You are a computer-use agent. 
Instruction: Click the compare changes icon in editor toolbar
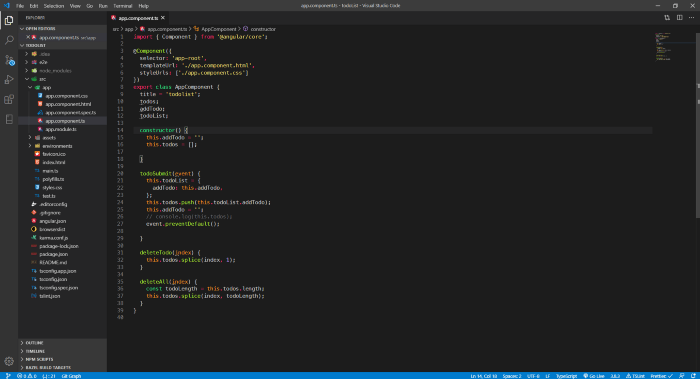[x=667, y=18]
